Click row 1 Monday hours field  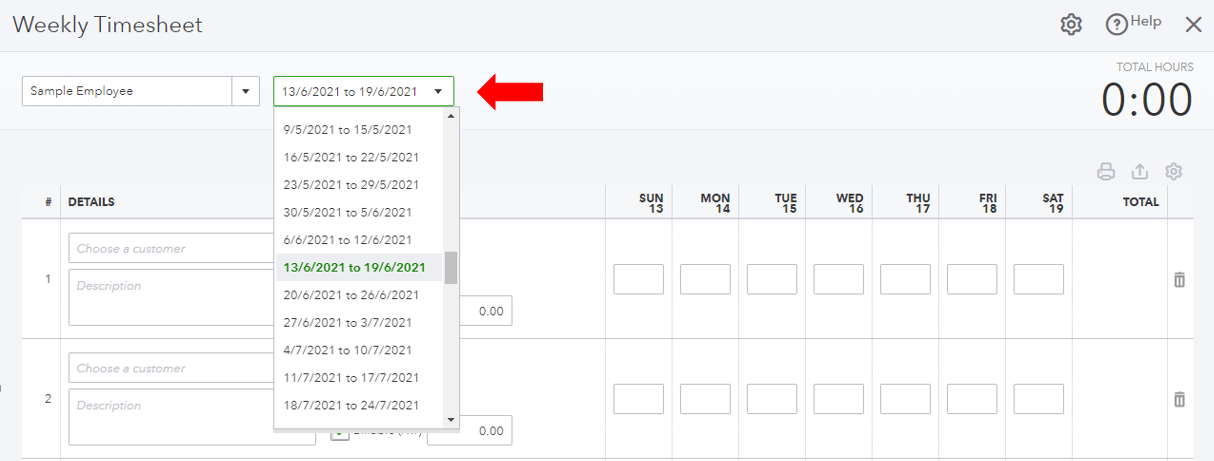pos(705,279)
